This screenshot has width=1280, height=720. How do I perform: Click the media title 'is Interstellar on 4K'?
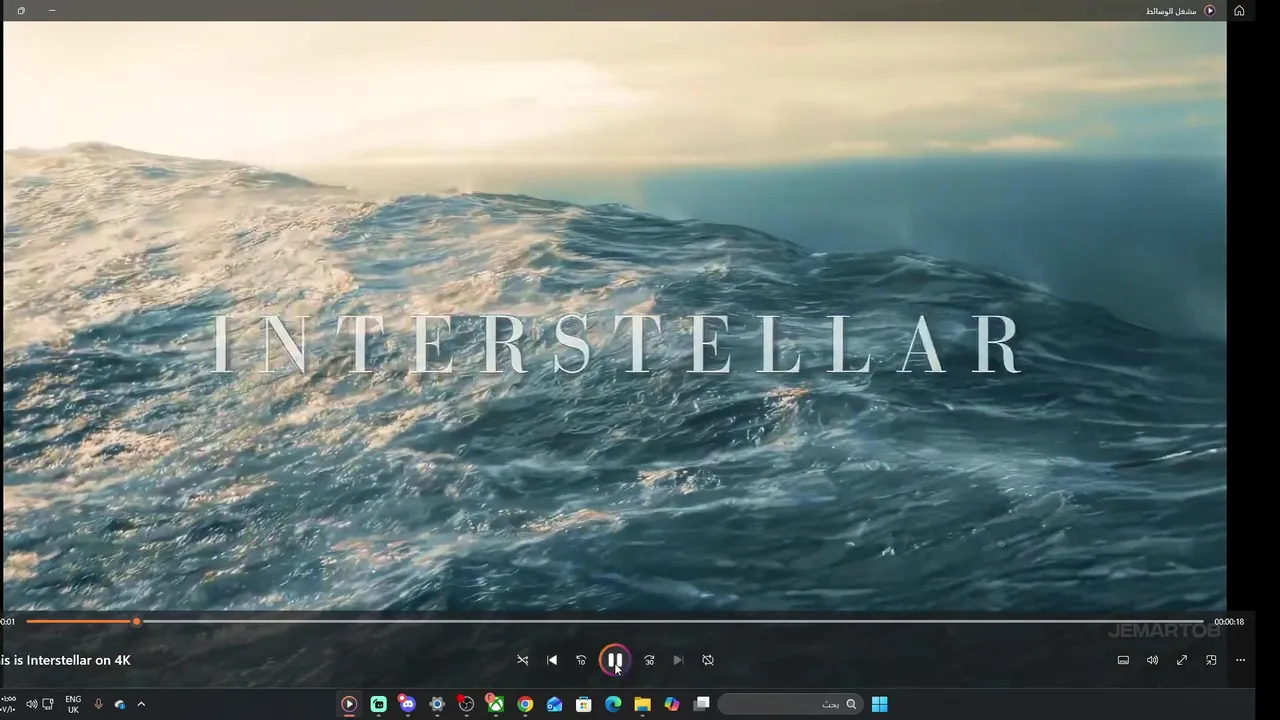pos(65,660)
